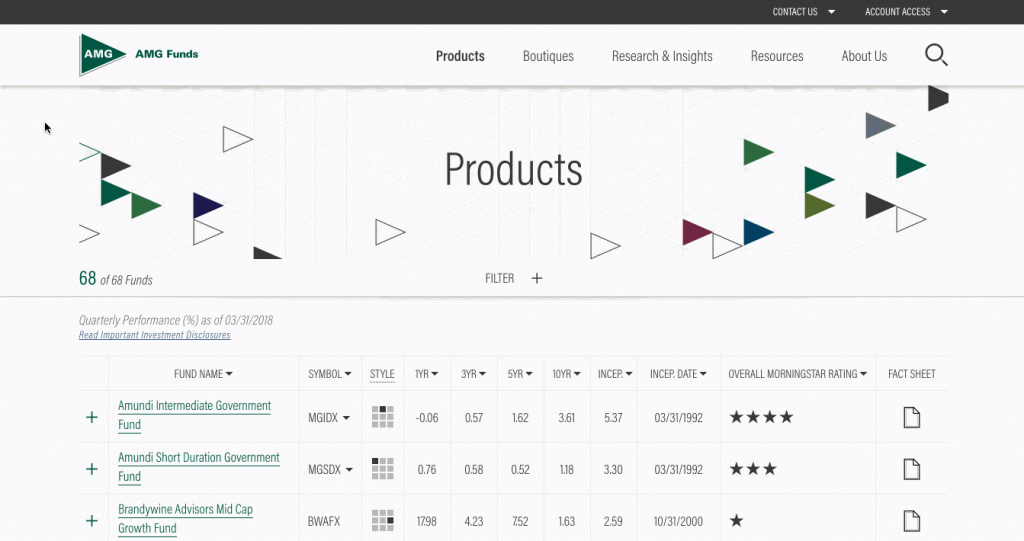Open fact sheet for Amundi Short Duration Government Fund
This screenshot has width=1024, height=541.
(912, 469)
